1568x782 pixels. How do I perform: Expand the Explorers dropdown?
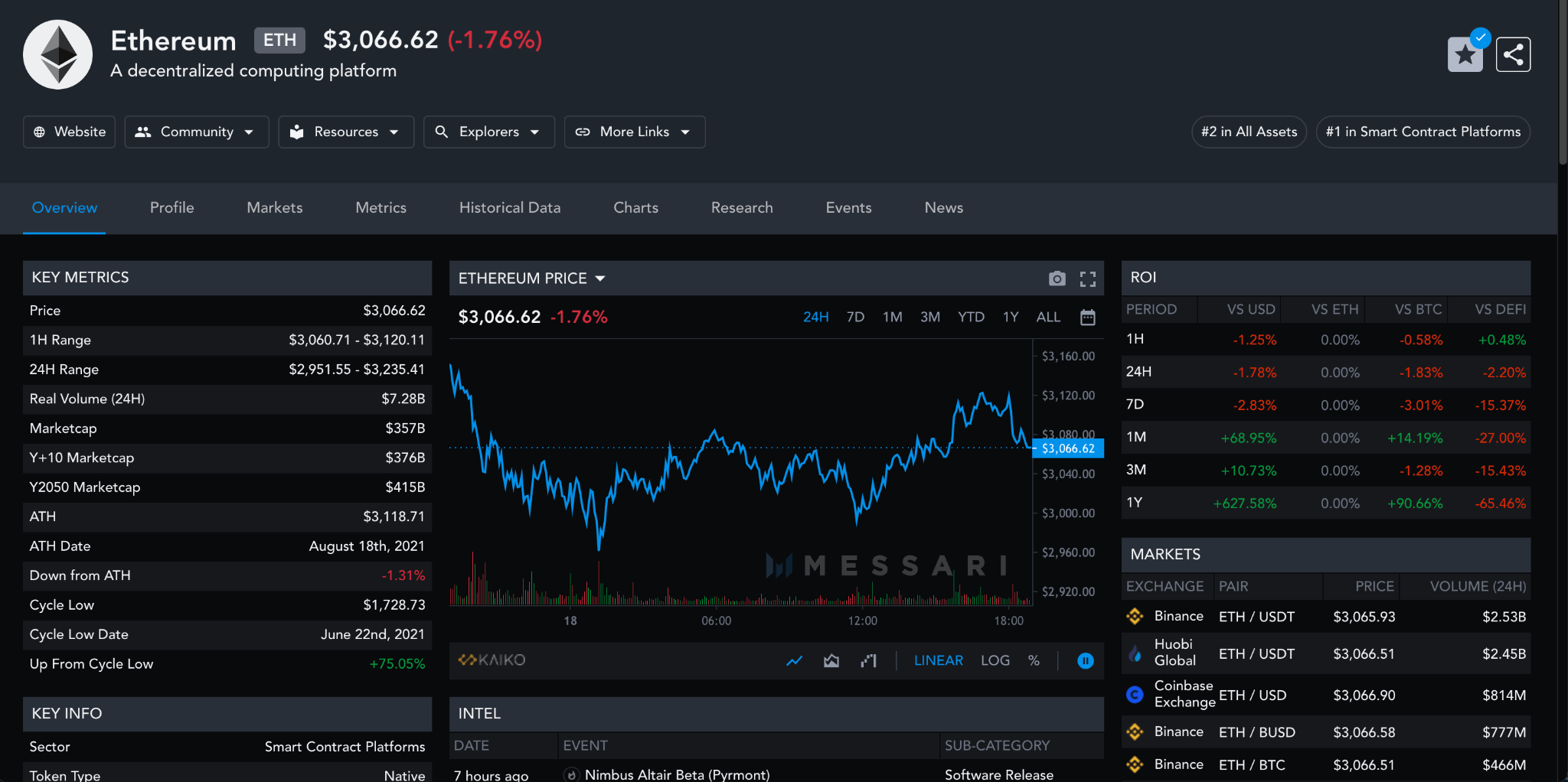coord(488,132)
